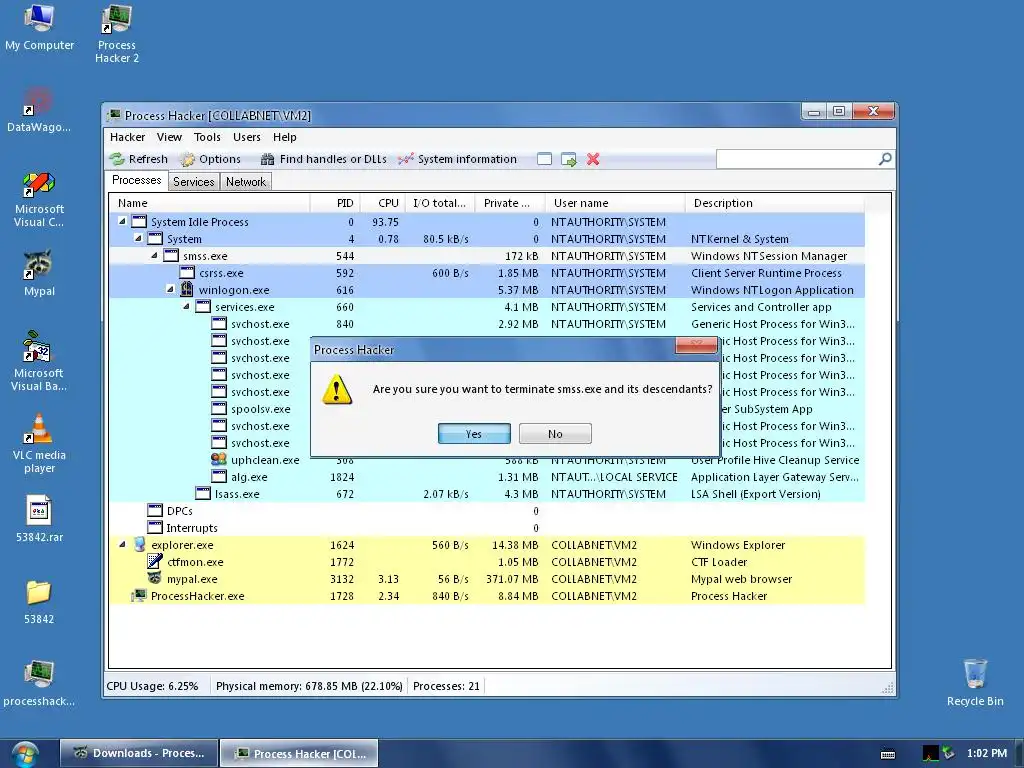Confirm termination with the Yes button

coord(474,434)
